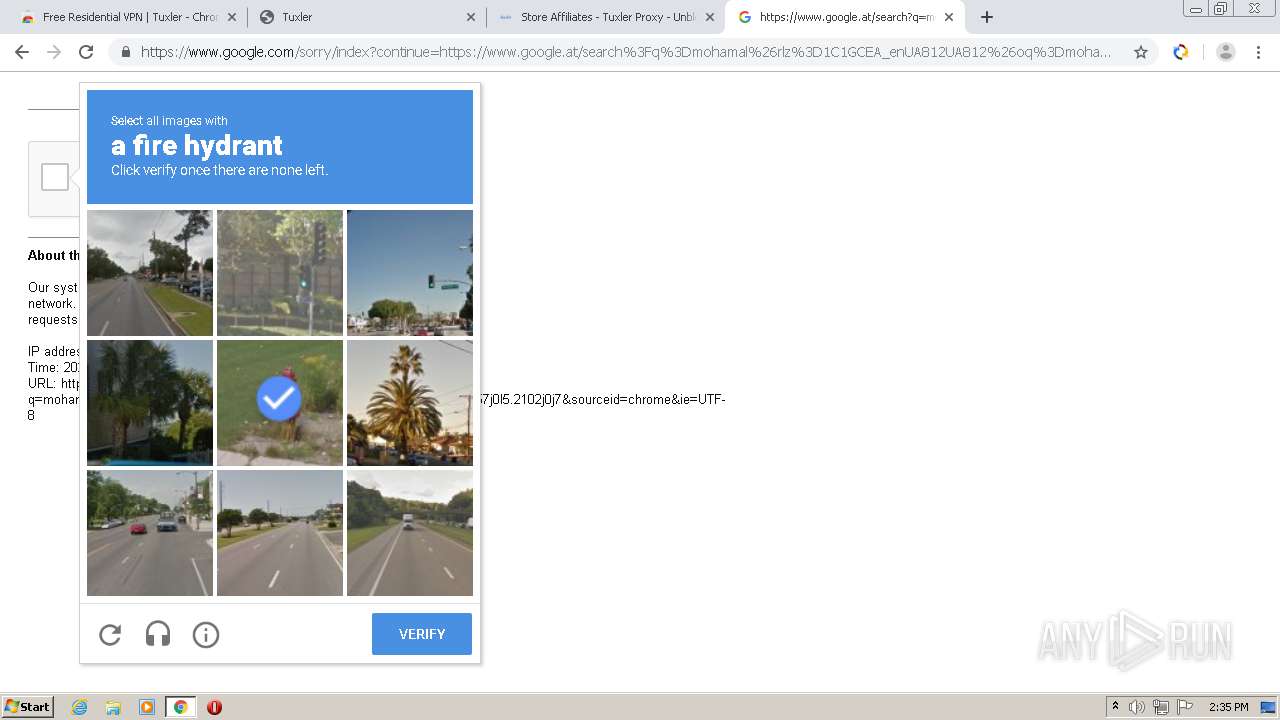Open Chrome three-dot menu
1280x720 pixels.
tap(1258, 52)
